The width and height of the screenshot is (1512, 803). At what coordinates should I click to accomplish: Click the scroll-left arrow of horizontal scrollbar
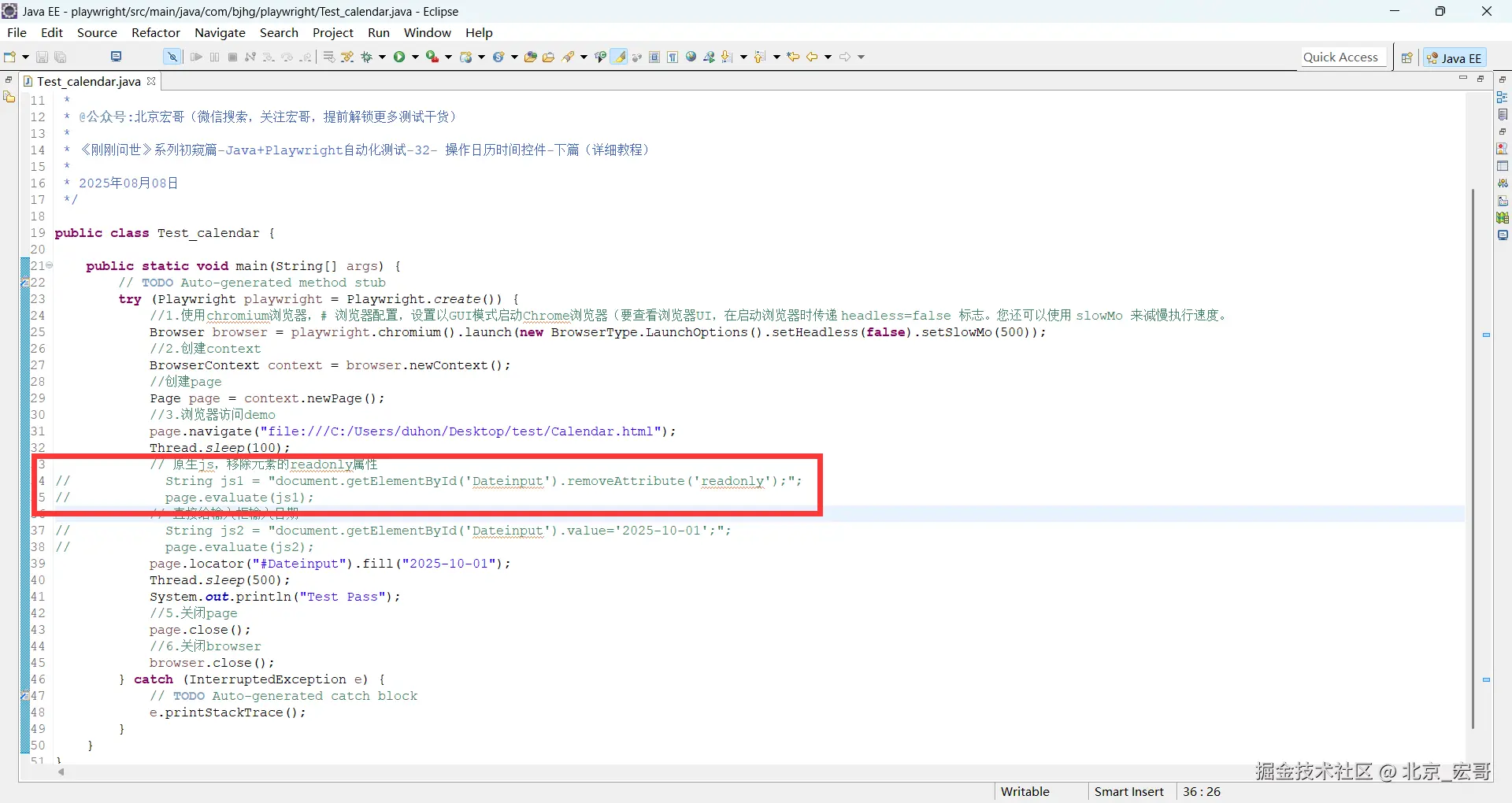[61, 772]
